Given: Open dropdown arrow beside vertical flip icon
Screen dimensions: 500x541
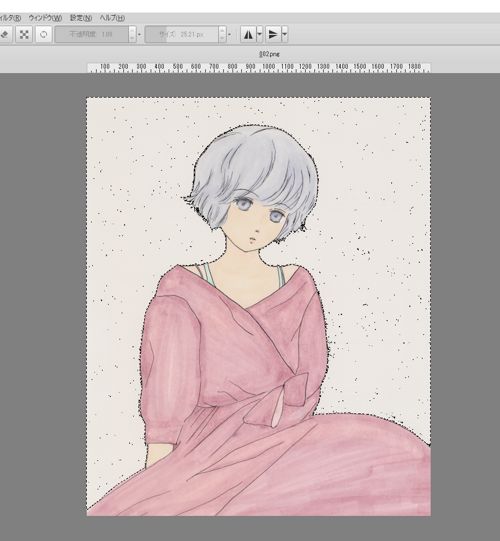Looking at the screenshot, I should tap(284, 34).
